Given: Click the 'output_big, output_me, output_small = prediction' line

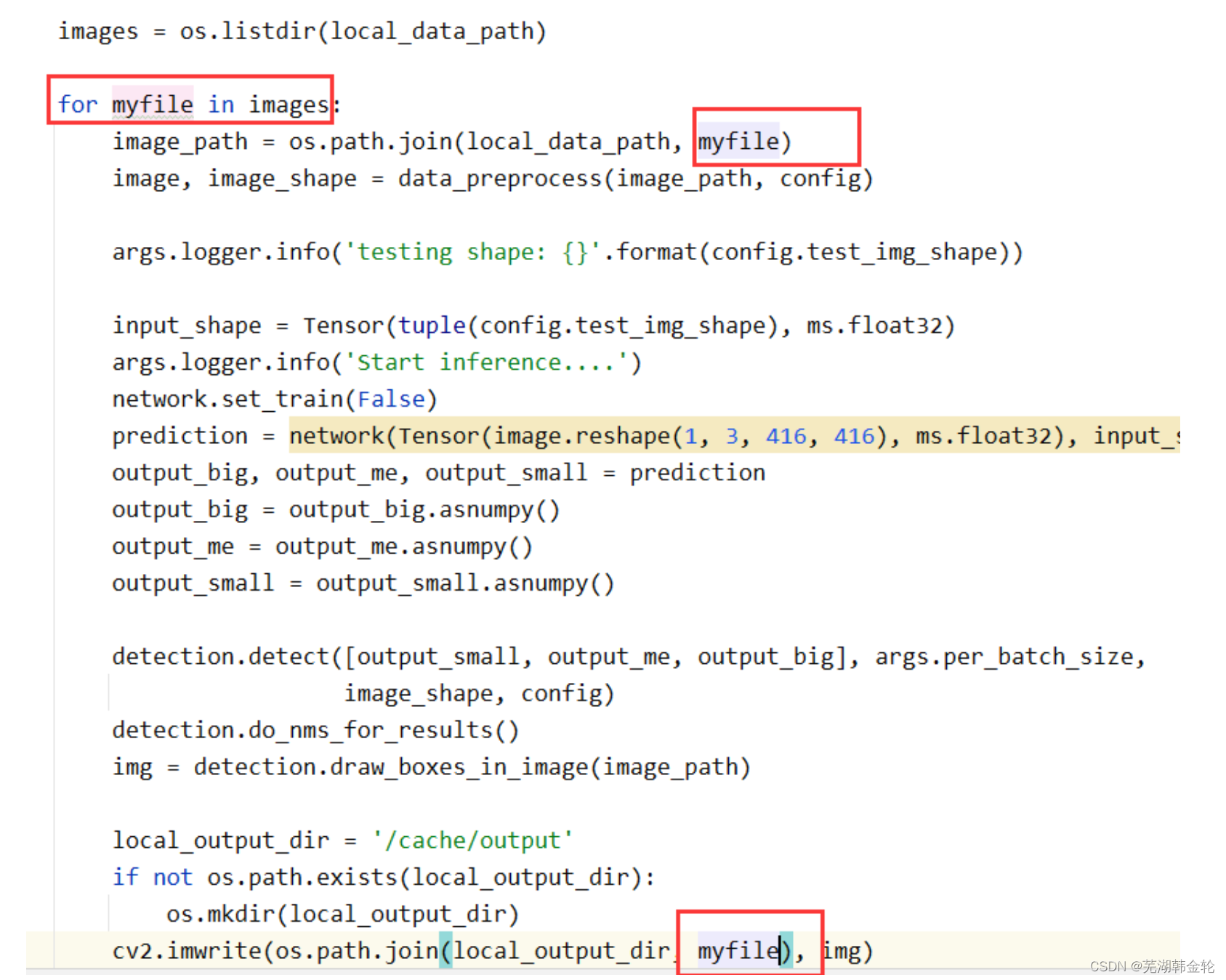Looking at the screenshot, I should 439,473.
